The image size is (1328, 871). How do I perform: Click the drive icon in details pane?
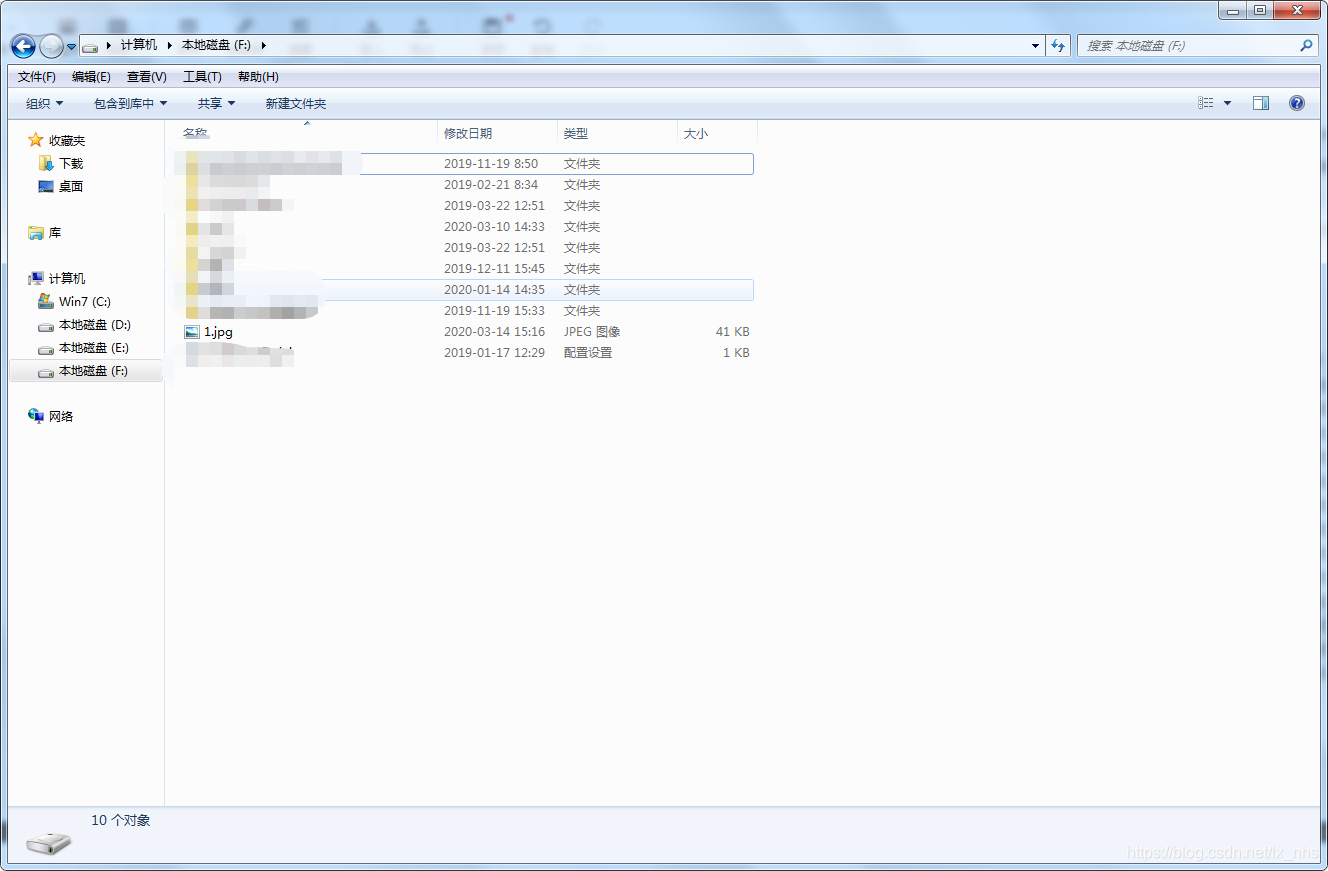(49, 843)
